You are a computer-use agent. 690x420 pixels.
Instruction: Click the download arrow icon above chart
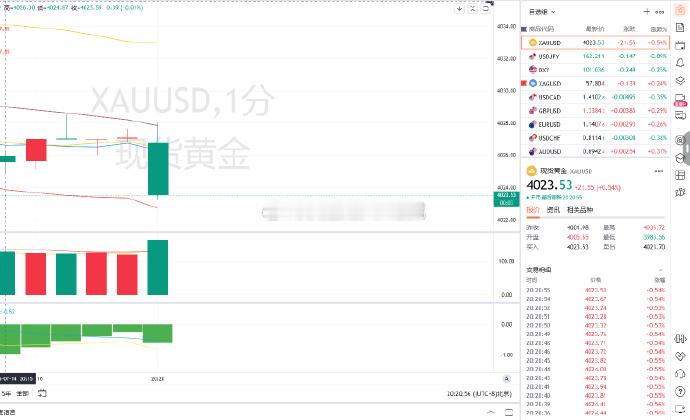(x=459, y=8)
